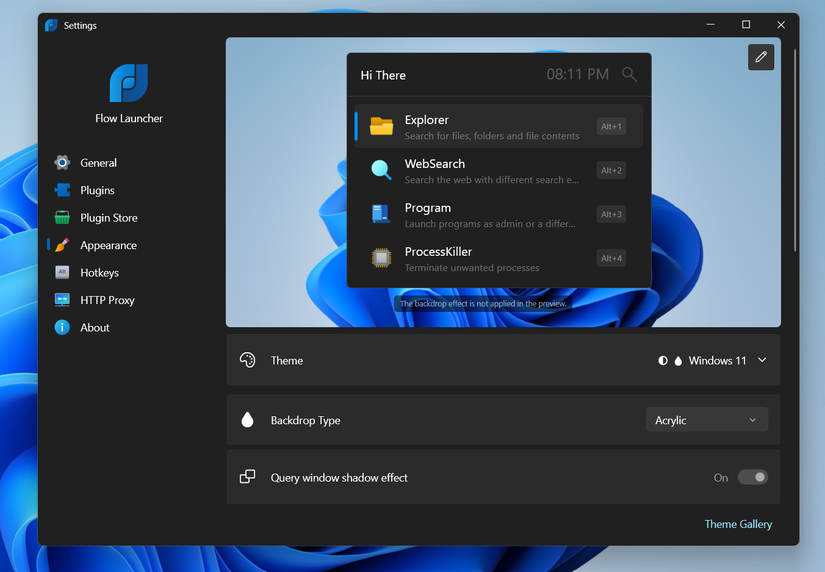825x572 pixels.
Task: Select the ProcessKiller result title
Action: pos(438,252)
